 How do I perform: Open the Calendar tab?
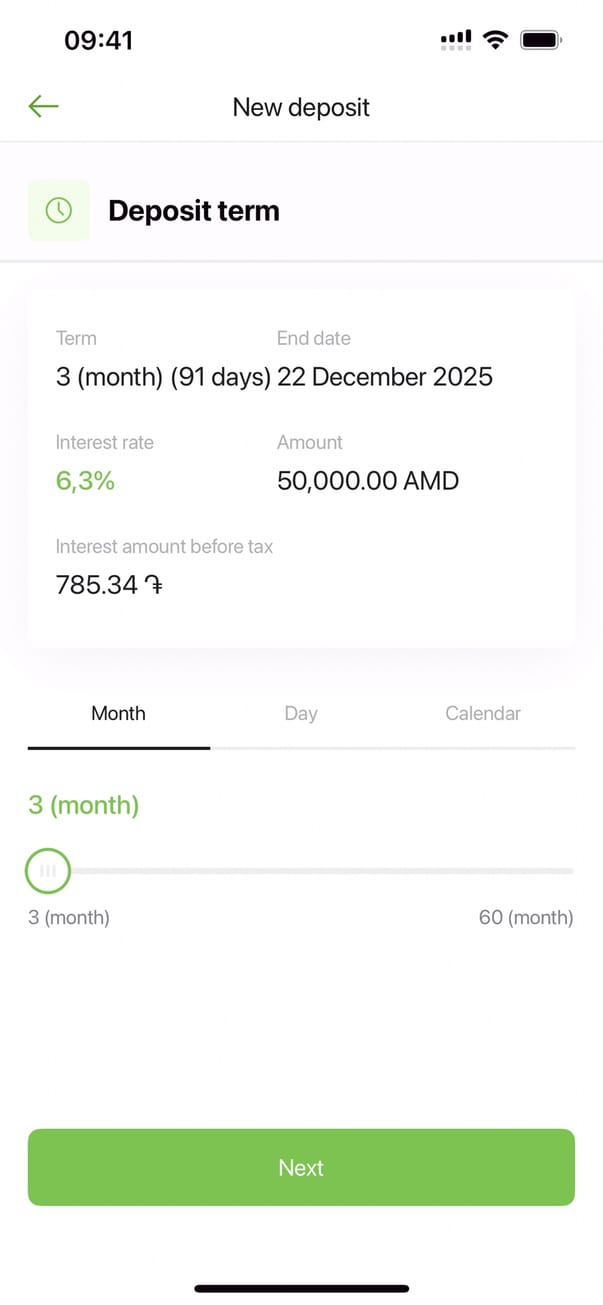(x=483, y=714)
